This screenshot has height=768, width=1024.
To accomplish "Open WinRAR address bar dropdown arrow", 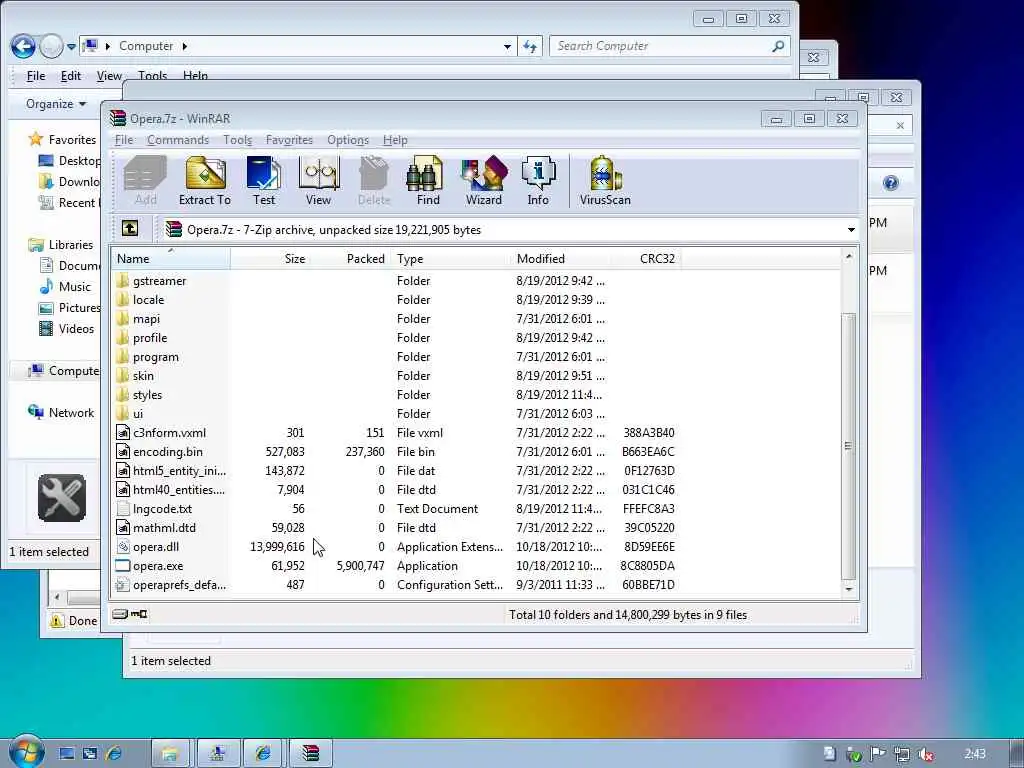I will tap(851, 230).
